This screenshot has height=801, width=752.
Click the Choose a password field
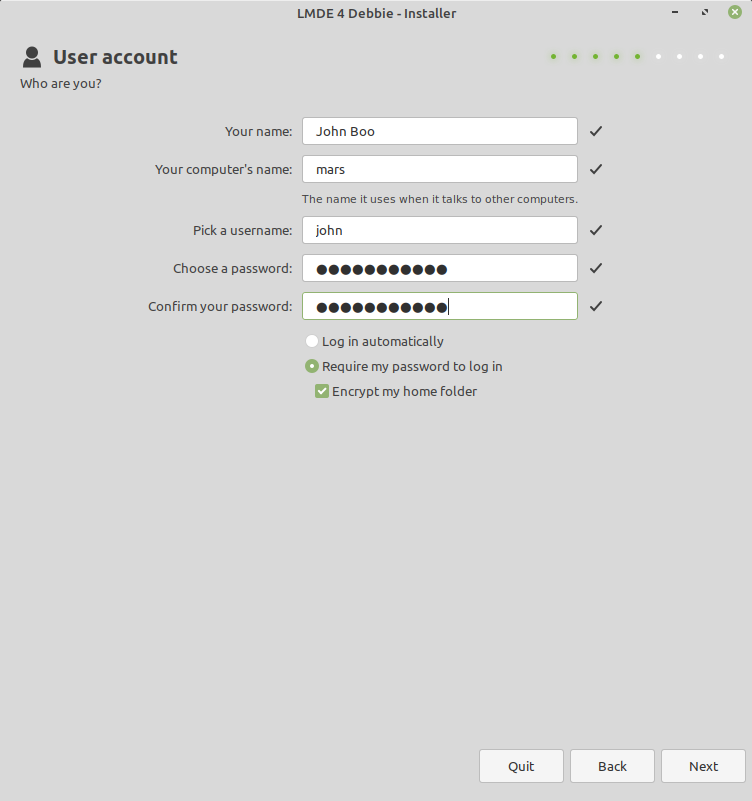pos(439,268)
